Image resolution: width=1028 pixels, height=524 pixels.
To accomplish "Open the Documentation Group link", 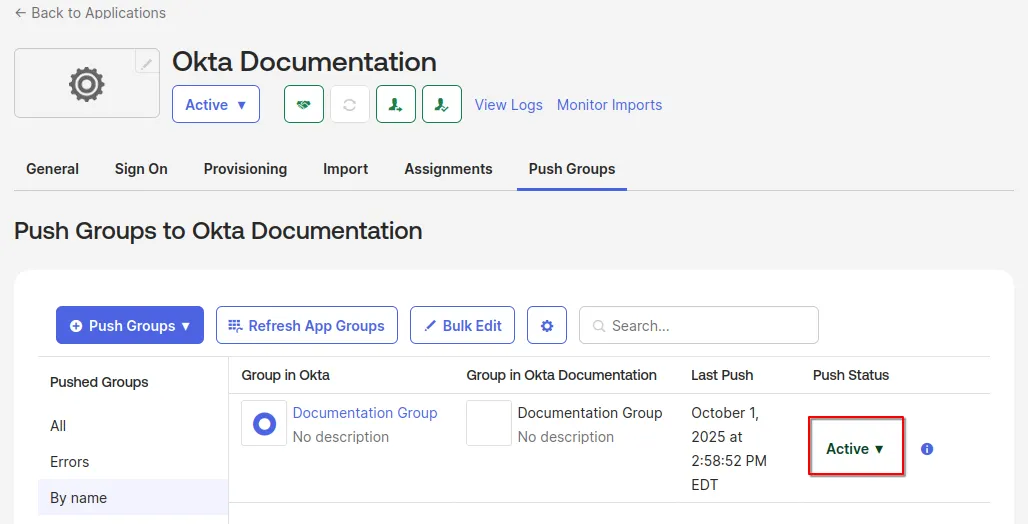I will point(365,413).
